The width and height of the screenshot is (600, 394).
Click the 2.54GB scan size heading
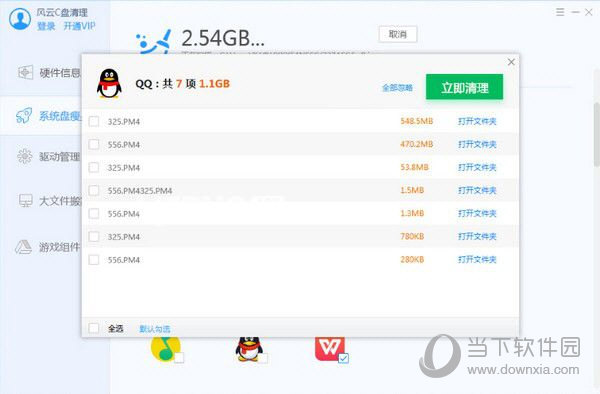(223, 38)
